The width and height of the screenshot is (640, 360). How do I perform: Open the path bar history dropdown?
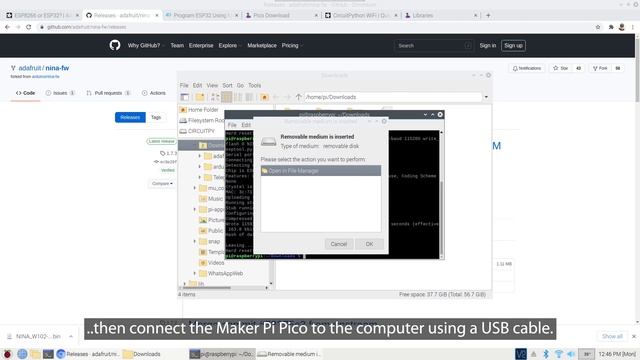tap(486, 97)
